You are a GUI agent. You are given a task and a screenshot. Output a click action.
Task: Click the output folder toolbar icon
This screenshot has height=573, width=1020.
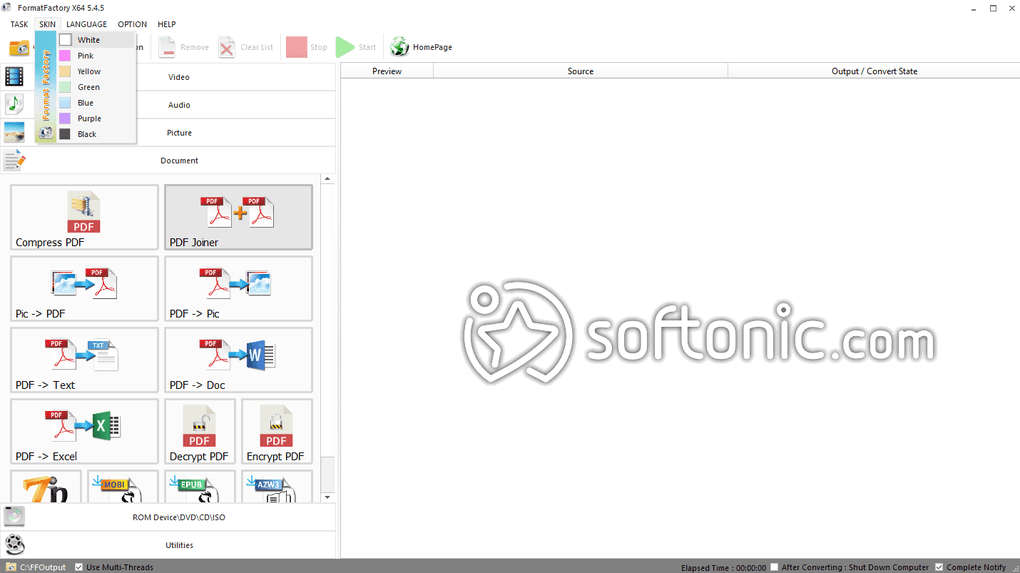pyautogui.click(x=19, y=47)
